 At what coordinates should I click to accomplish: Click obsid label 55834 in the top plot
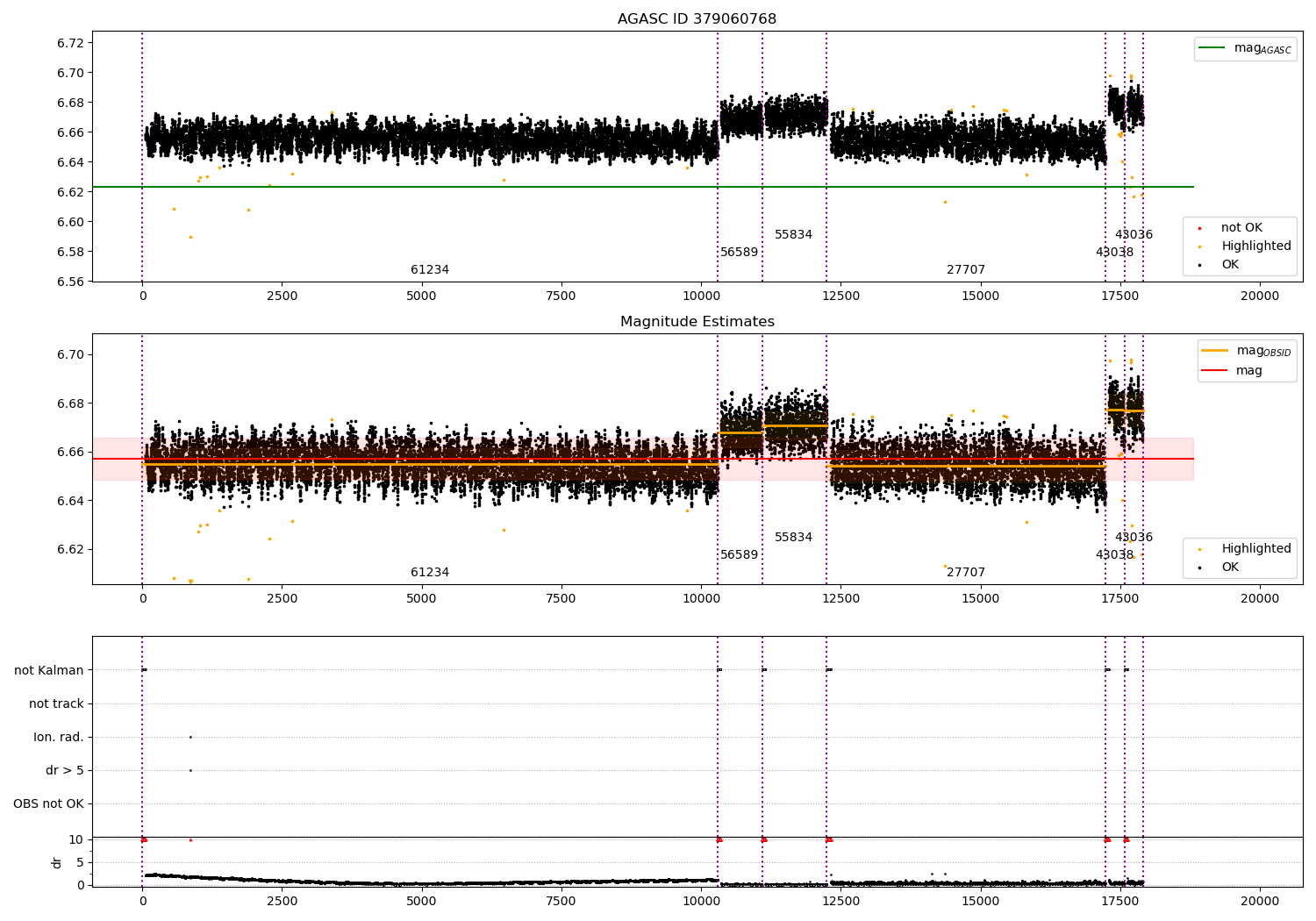793,235
